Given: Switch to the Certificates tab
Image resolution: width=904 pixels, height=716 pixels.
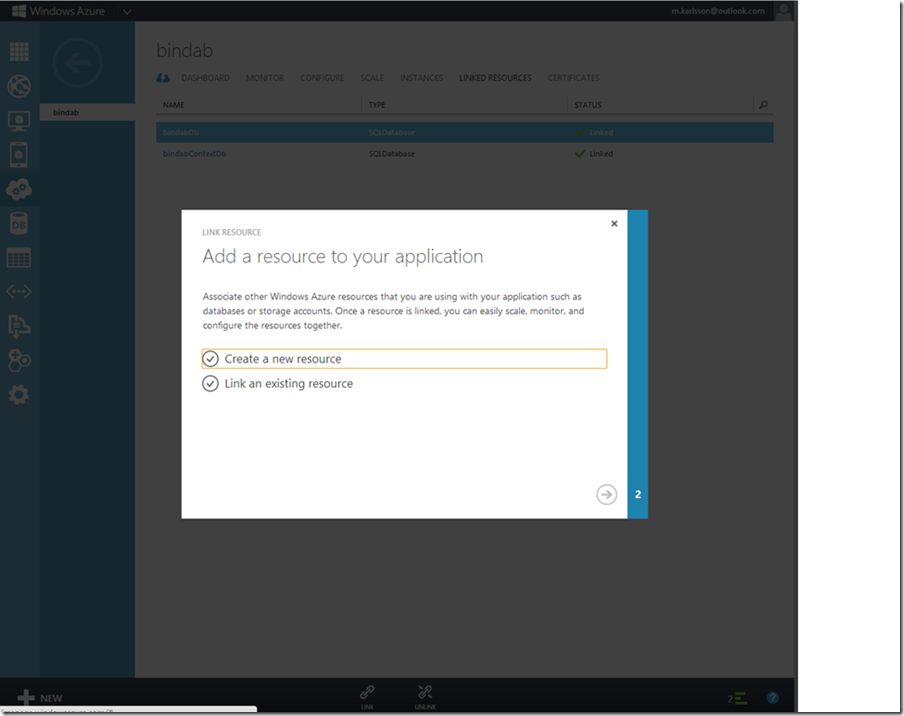Looking at the screenshot, I should click(x=574, y=78).
